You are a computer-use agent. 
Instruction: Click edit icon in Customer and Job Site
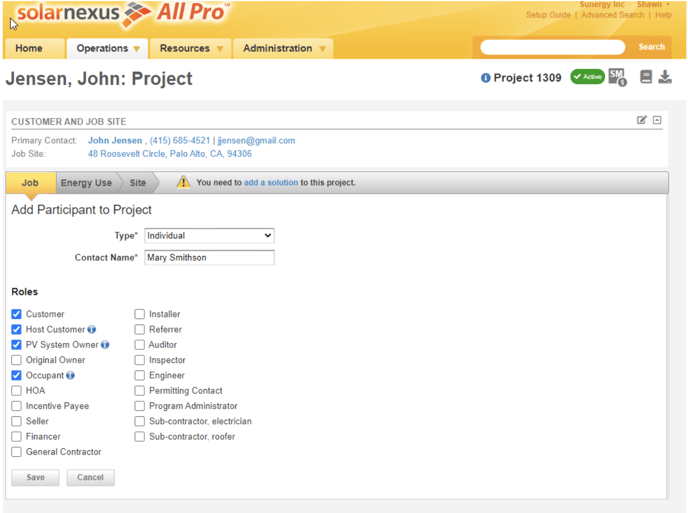coord(642,120)
